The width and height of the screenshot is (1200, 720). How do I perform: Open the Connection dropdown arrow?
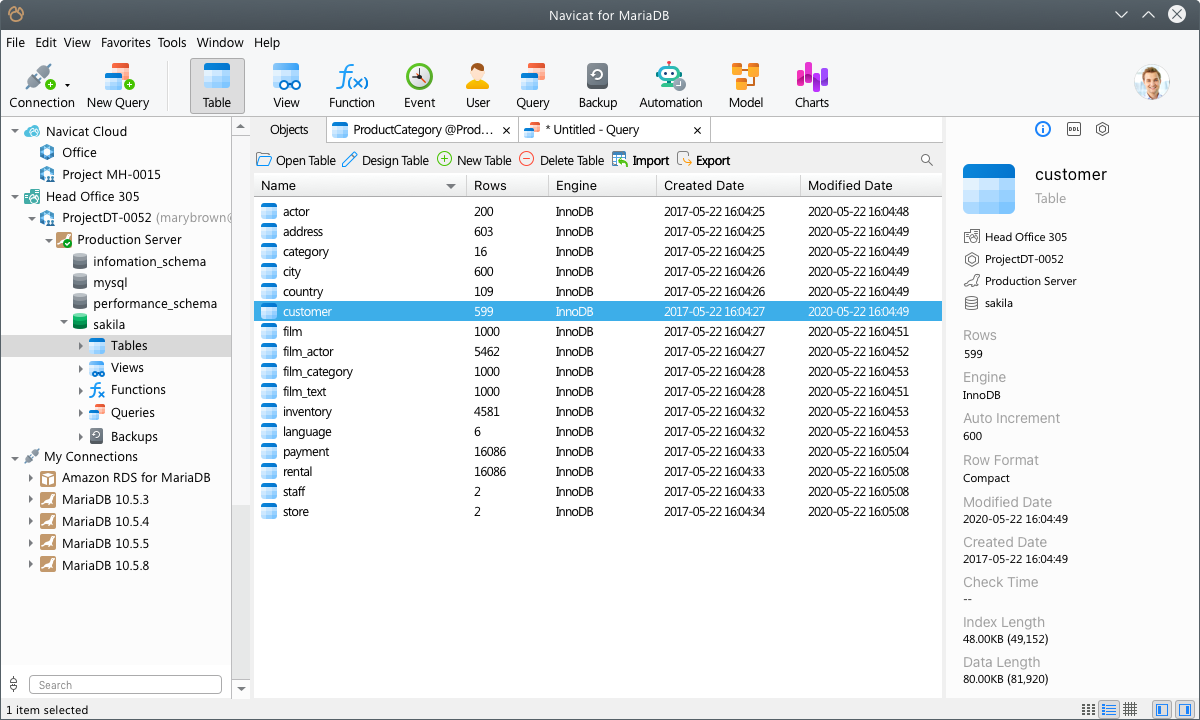pyautogui.click(x=67, y=85)
